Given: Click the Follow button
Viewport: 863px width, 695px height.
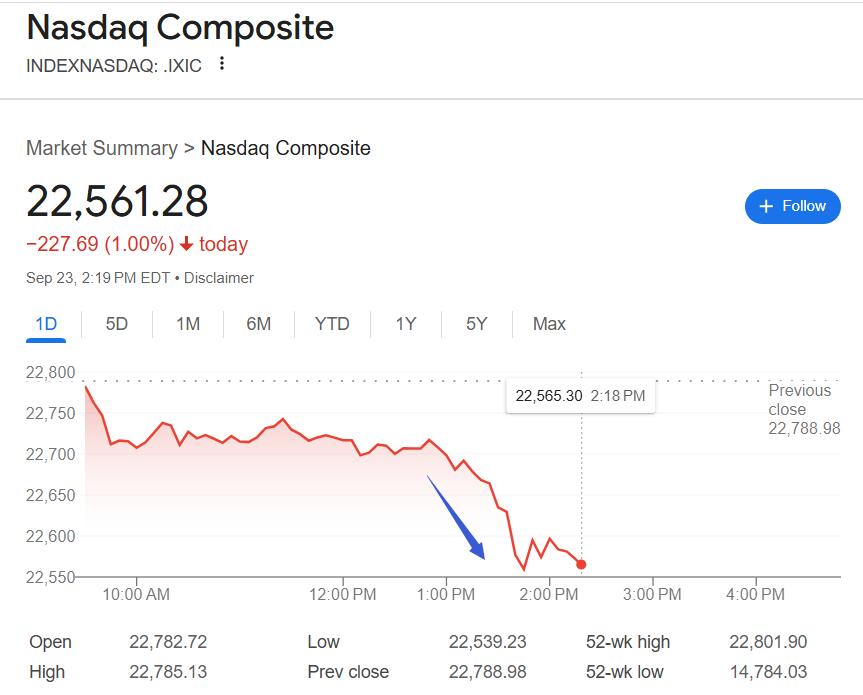Looking at the screenshot, I should (x=792, y=206).
